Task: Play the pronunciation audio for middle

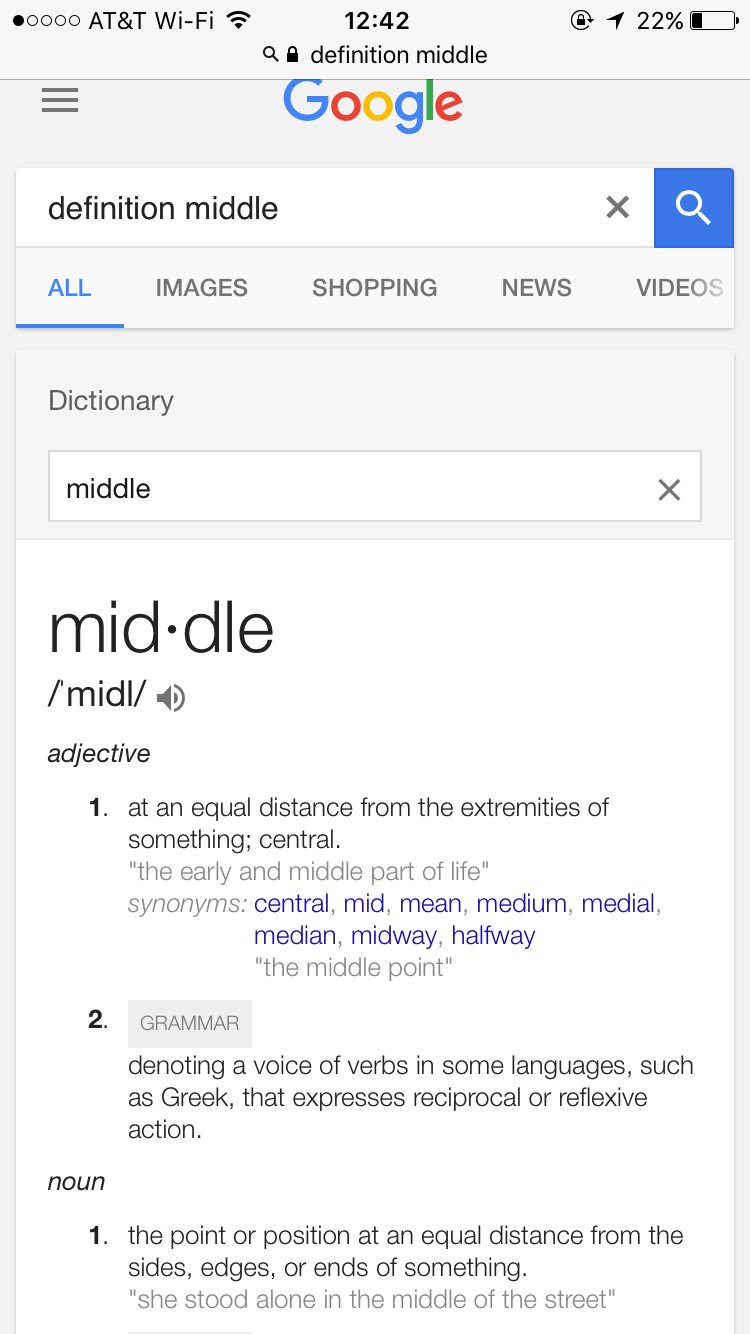Action: [x=171, y=697]
